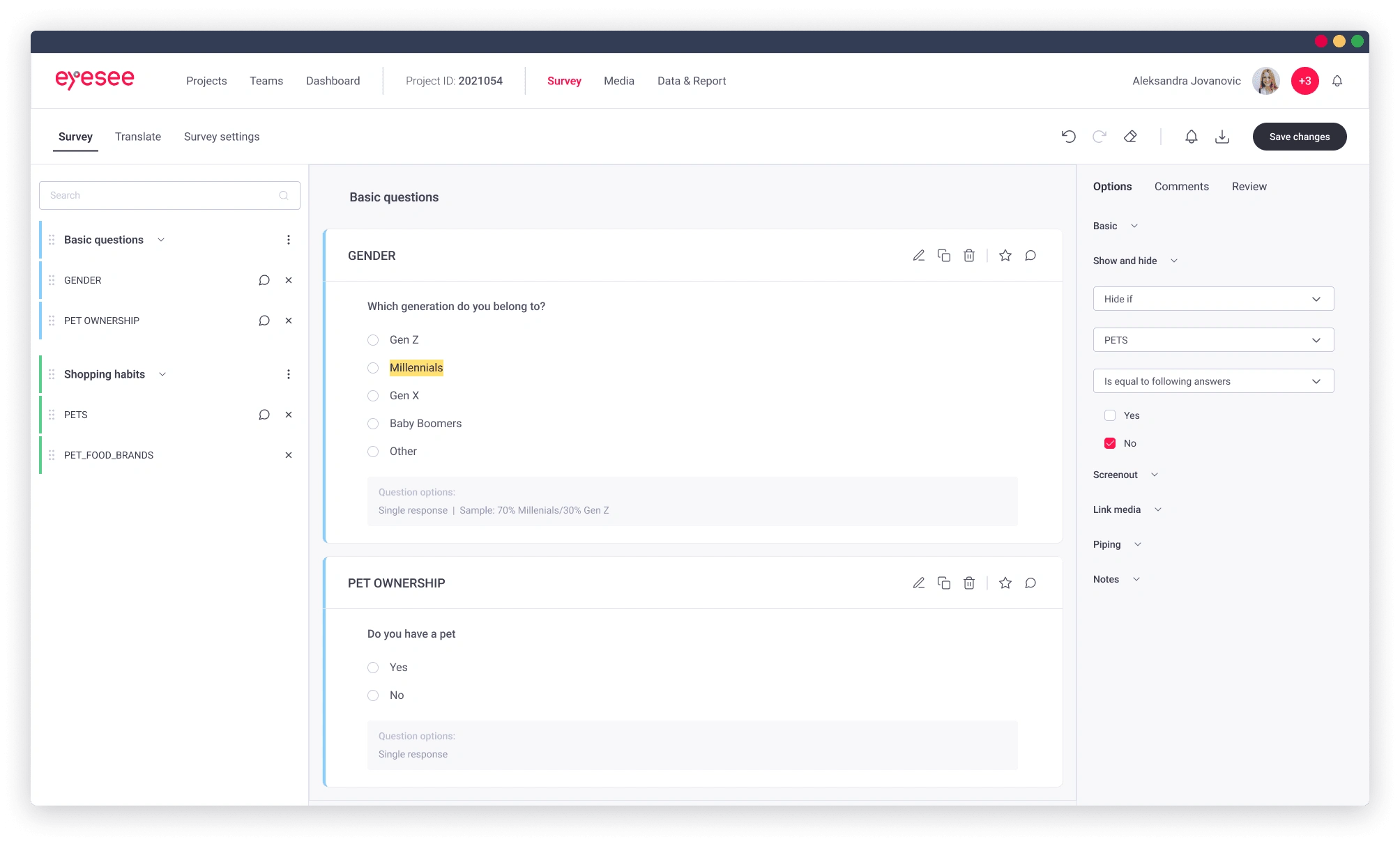Click the download icon in the toolbar
The image size is (1400, 846).
[1222, 137]
